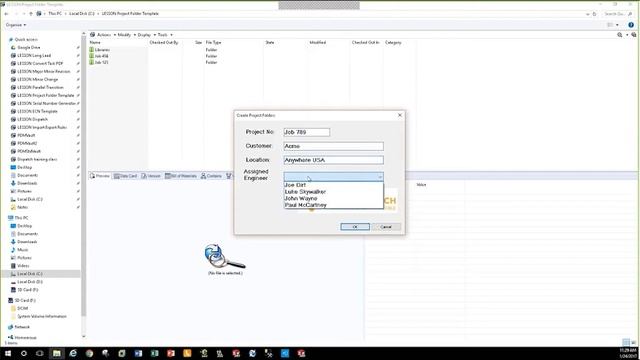
Task: Open LESSON Convert Task PDF shortcut
Action: (x=40, y=63)
